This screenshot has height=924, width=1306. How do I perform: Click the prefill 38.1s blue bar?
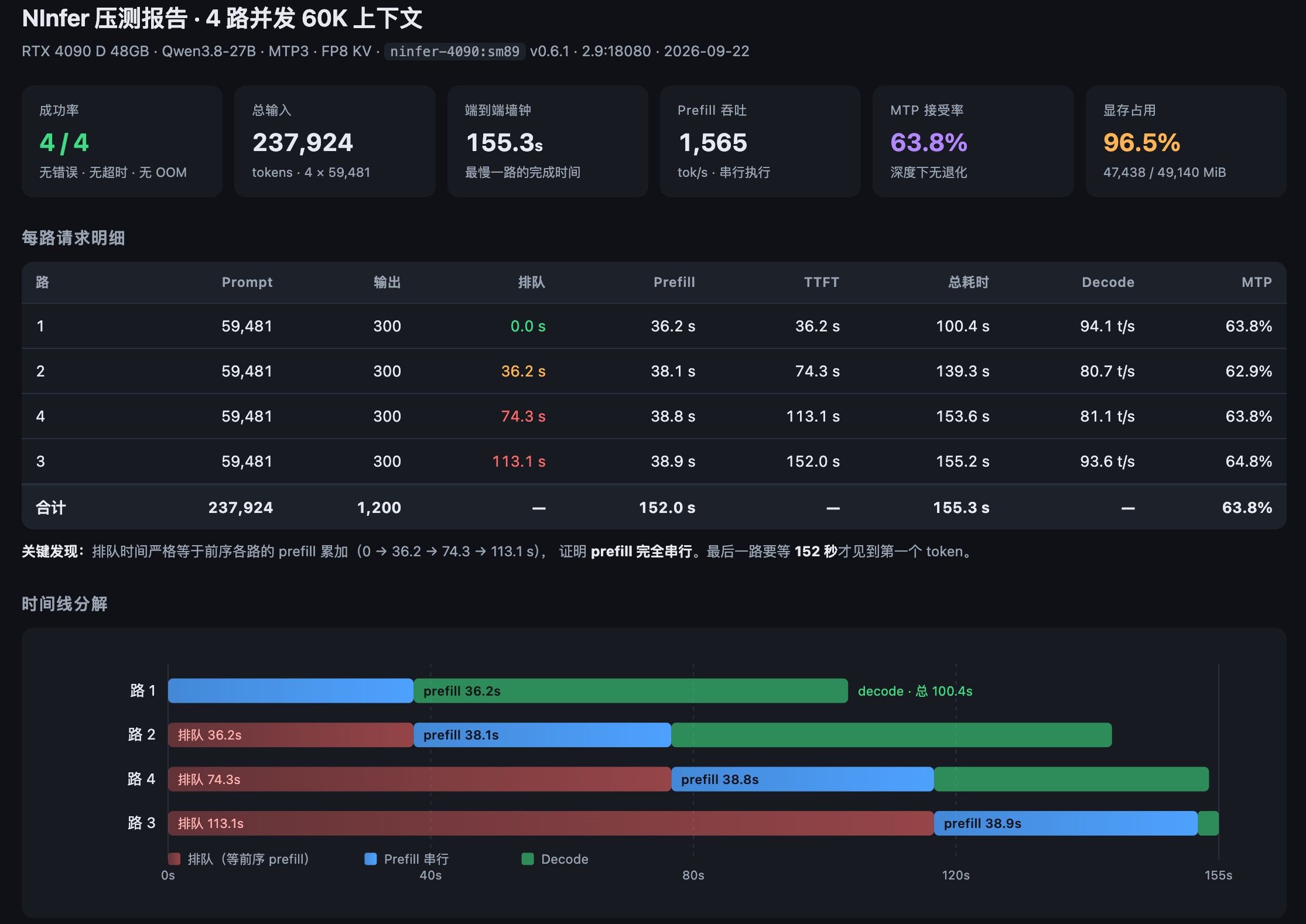point(542,735)
